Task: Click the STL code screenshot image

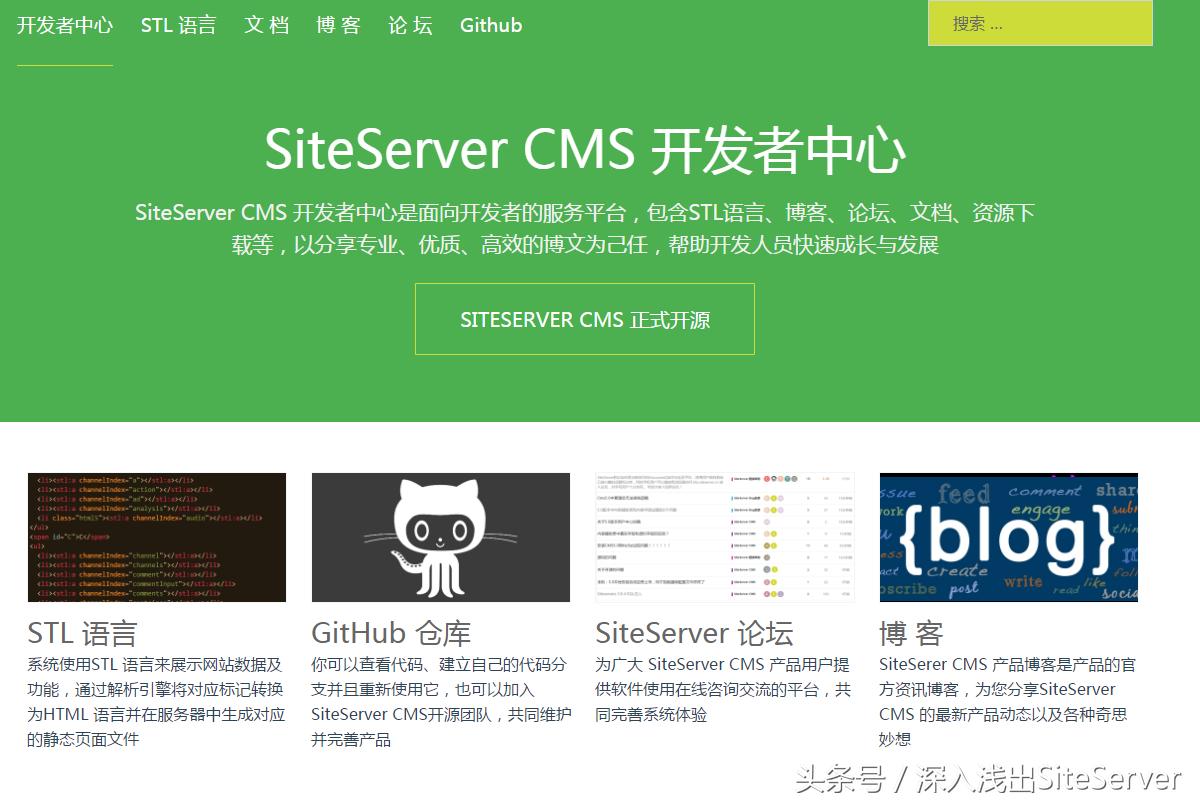Action: tap(156, 536)
